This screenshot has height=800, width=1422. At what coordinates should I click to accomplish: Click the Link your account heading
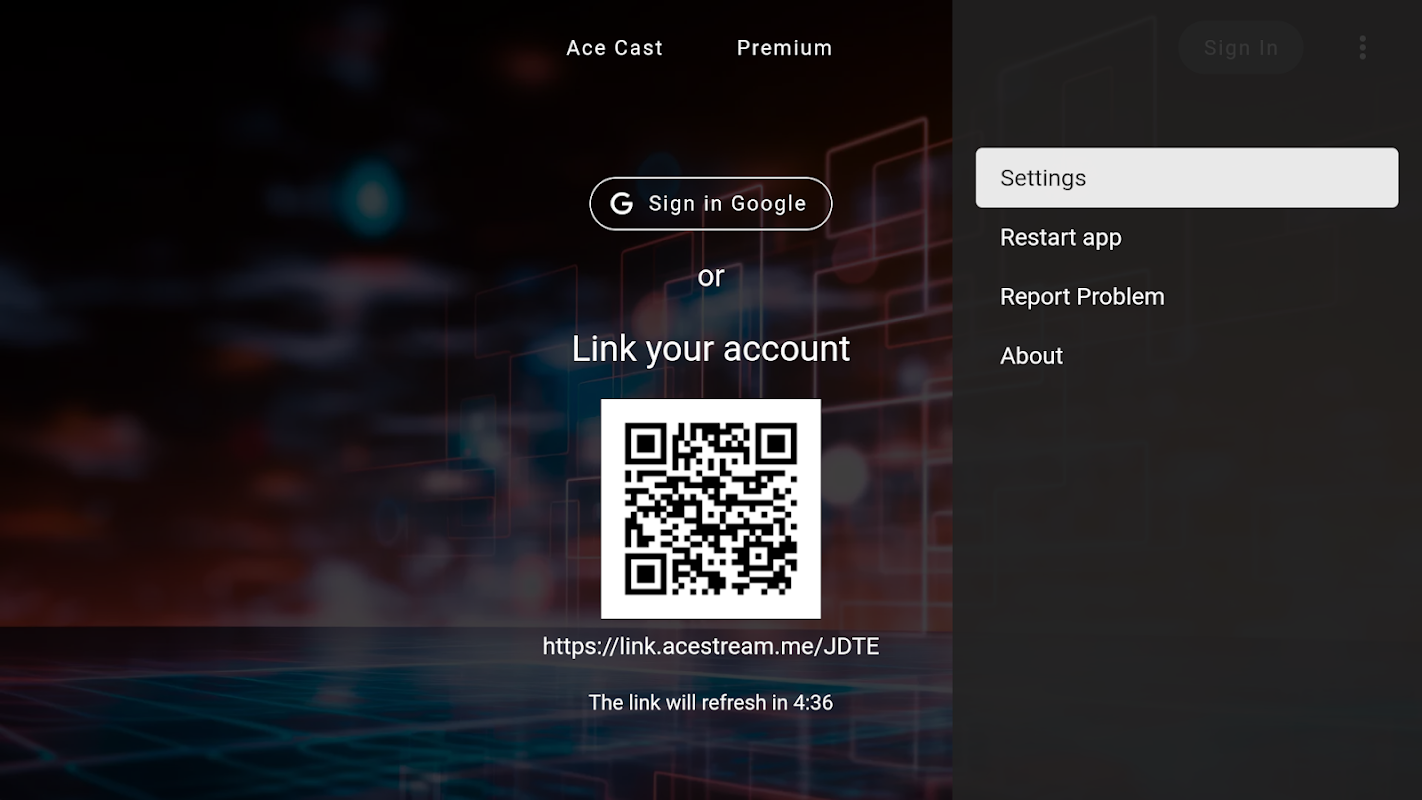[710, 349]
